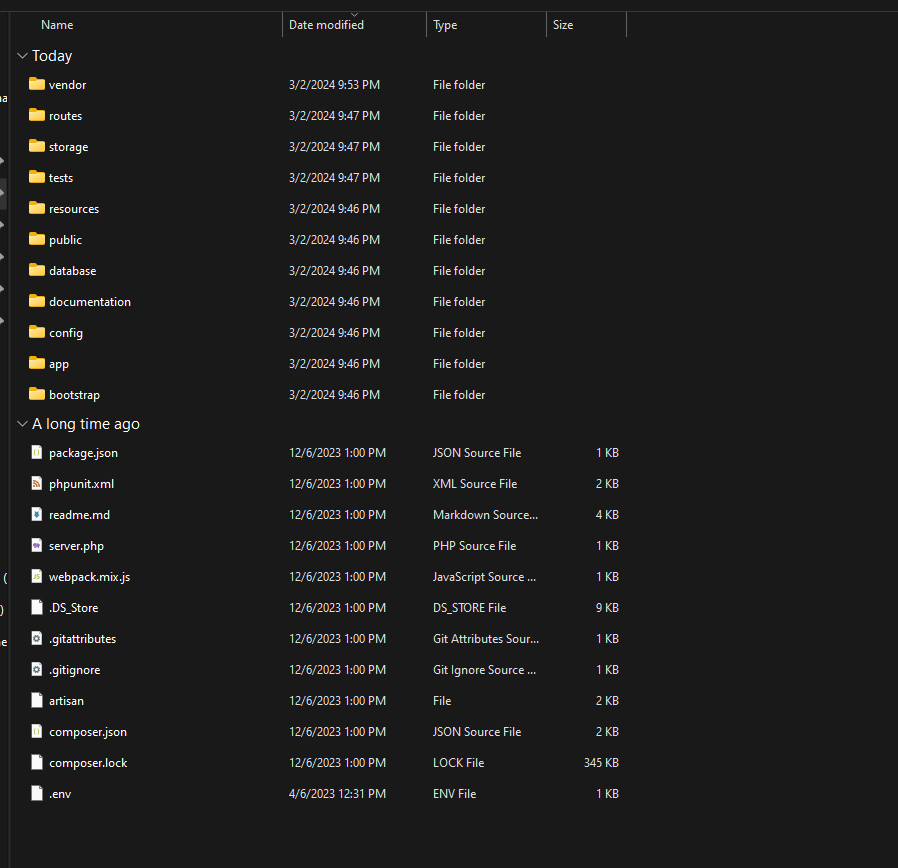Select the documentation folder icon
Viewport: 898px width, 868px height.
(37, 301)
